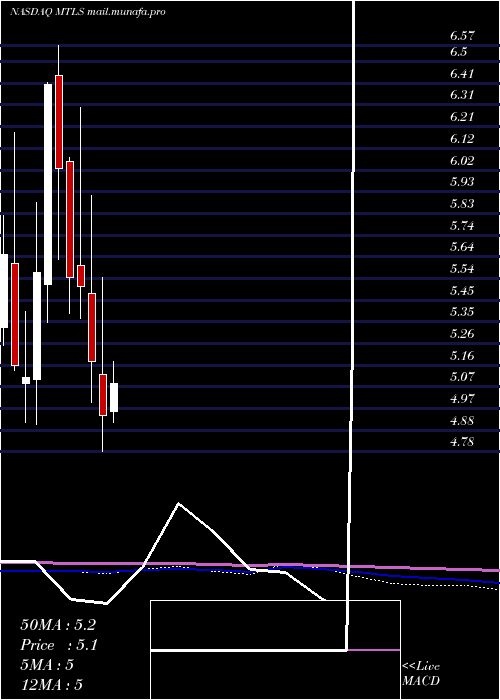Click the 6.57 price label
Viewport: 500px width, 700px height.
pos(462,36)
